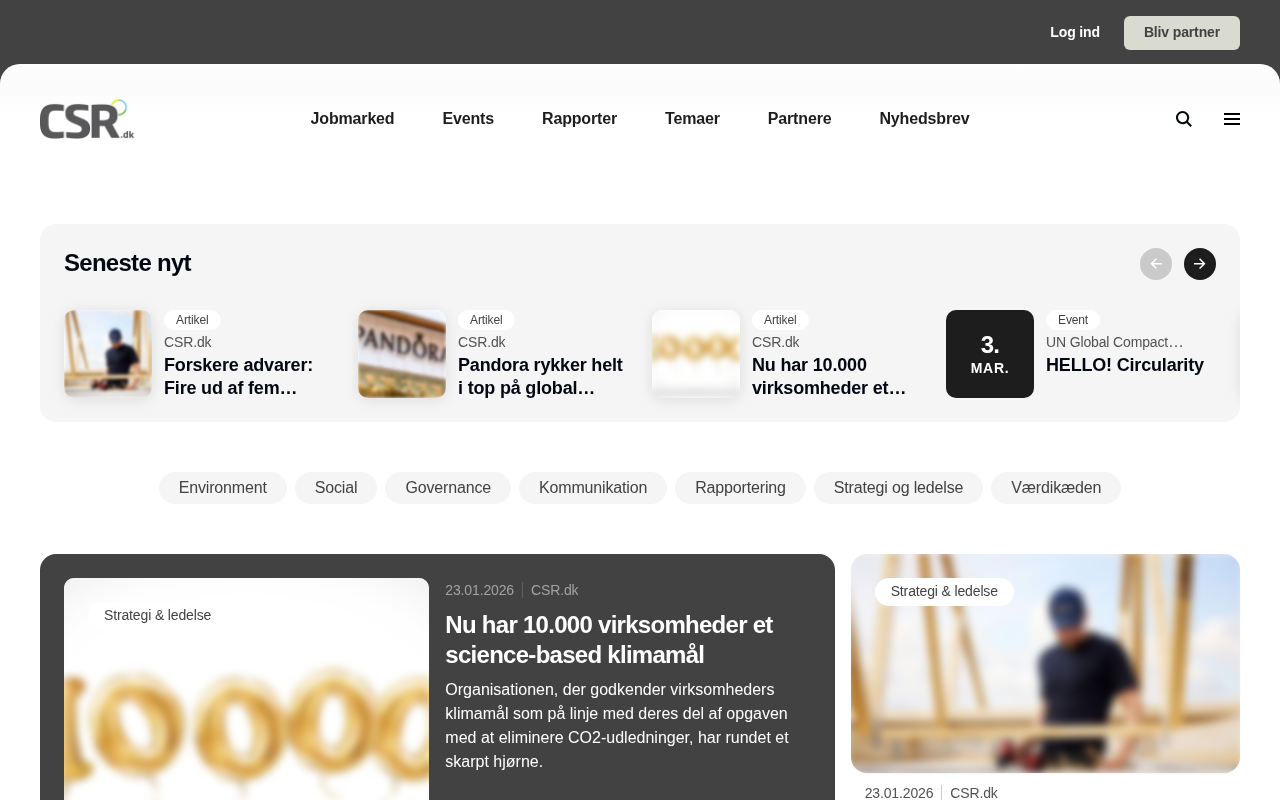The width and height of the screenshot is (1280, 800).
Task: Open the search magnifier icon
Action: 1184,119
